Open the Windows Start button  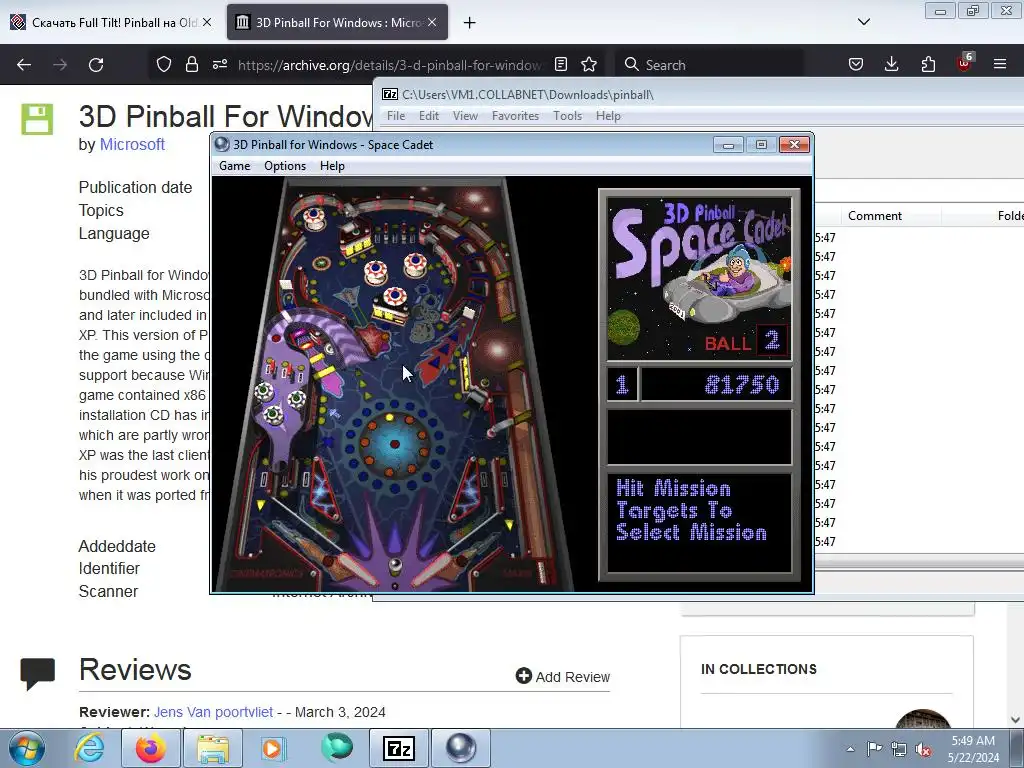[x=27, y=748]
